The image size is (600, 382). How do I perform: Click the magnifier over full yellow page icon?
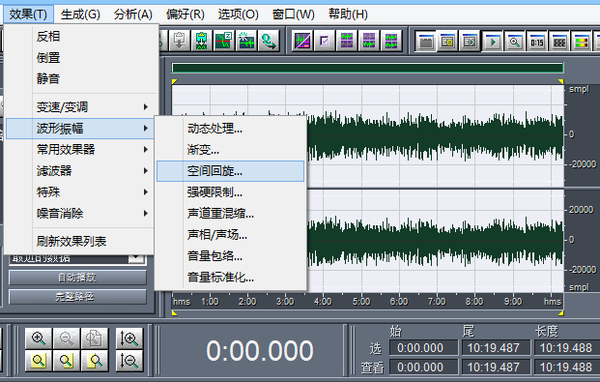point(39,361)
